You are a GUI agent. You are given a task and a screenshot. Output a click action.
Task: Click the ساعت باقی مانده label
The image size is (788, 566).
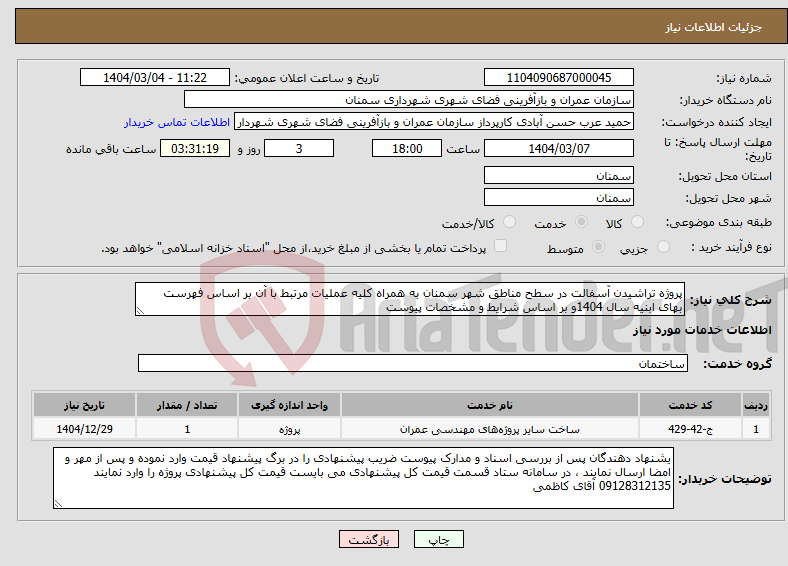coord(111,149)
